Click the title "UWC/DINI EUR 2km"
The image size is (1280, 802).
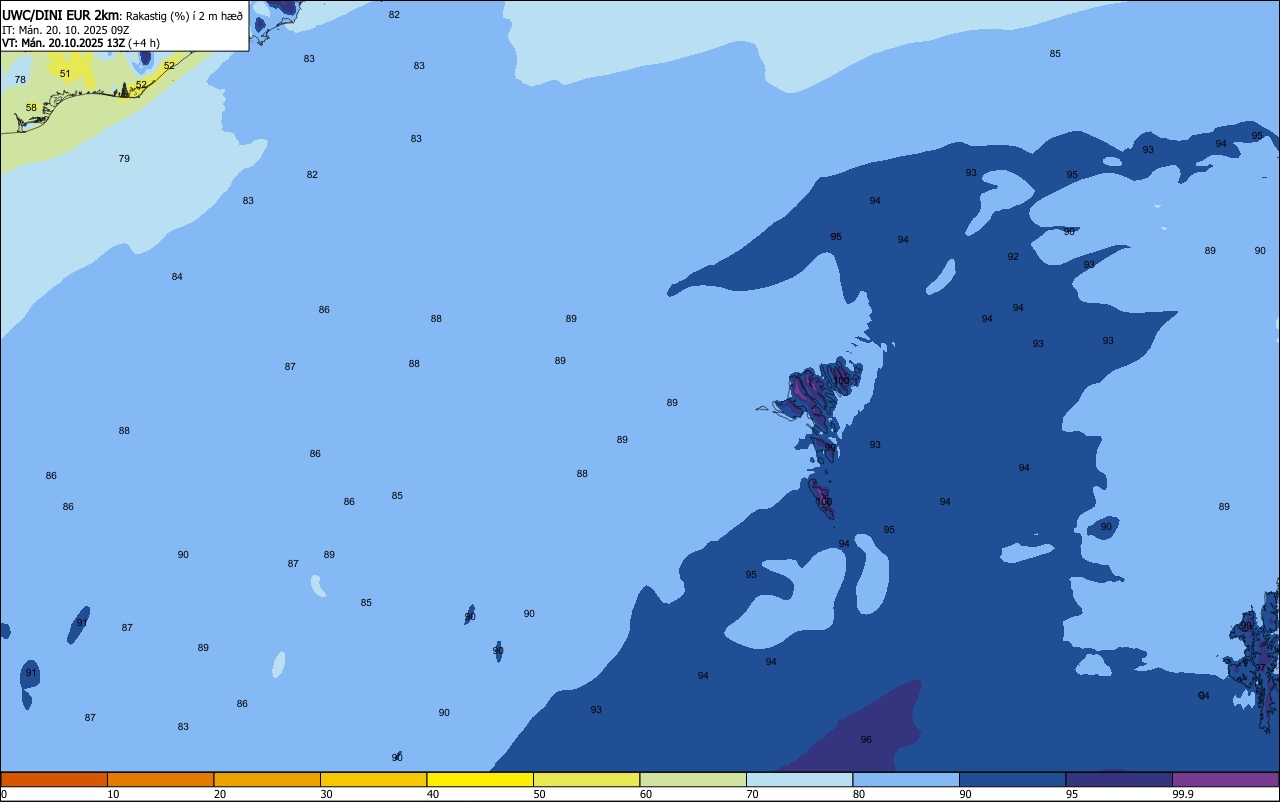tap(61, 15)
